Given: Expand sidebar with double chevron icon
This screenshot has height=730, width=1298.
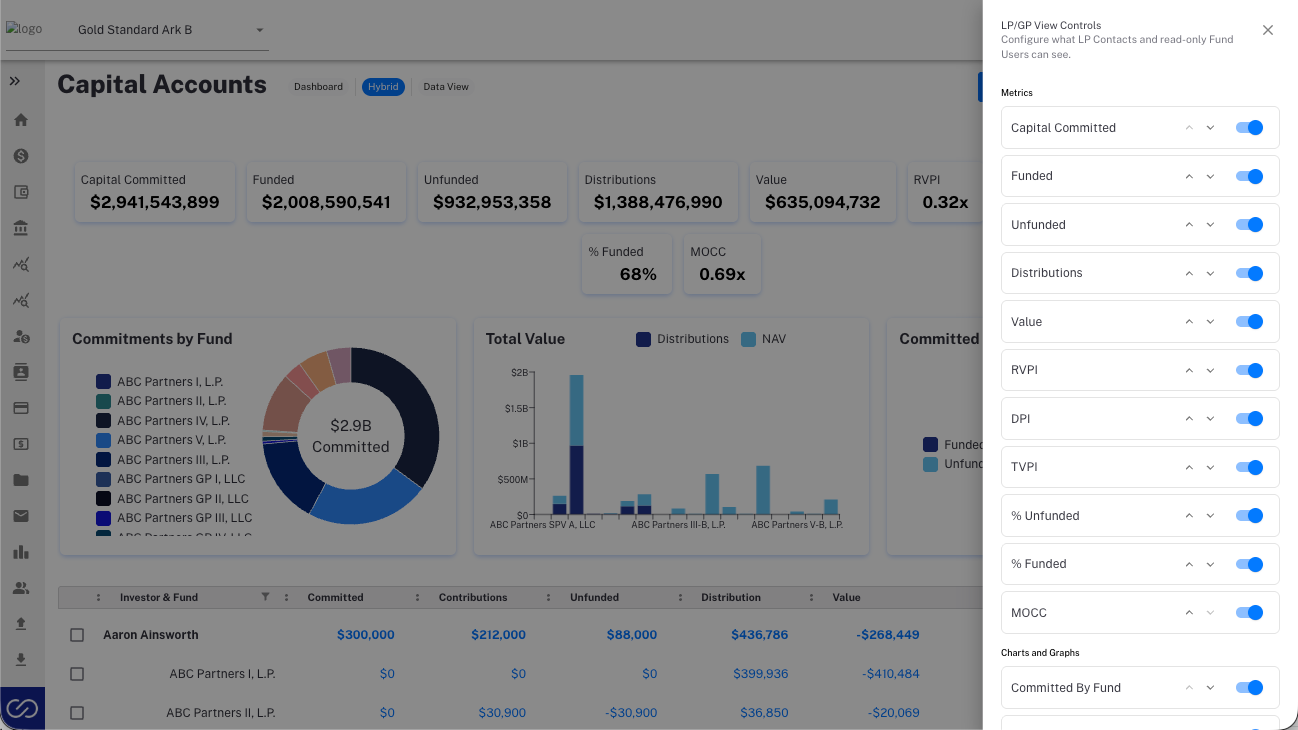Looking at the screenshot, I should pyautogui.click(x=16, y=81).
